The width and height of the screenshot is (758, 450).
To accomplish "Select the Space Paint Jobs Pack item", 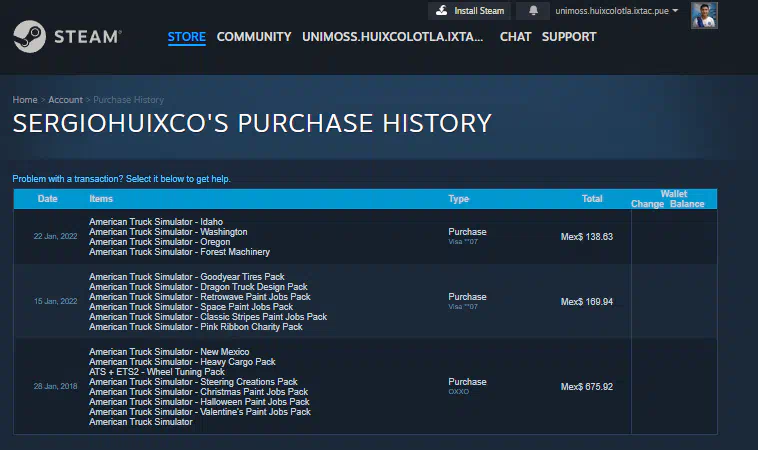I will tap(191, 307).
